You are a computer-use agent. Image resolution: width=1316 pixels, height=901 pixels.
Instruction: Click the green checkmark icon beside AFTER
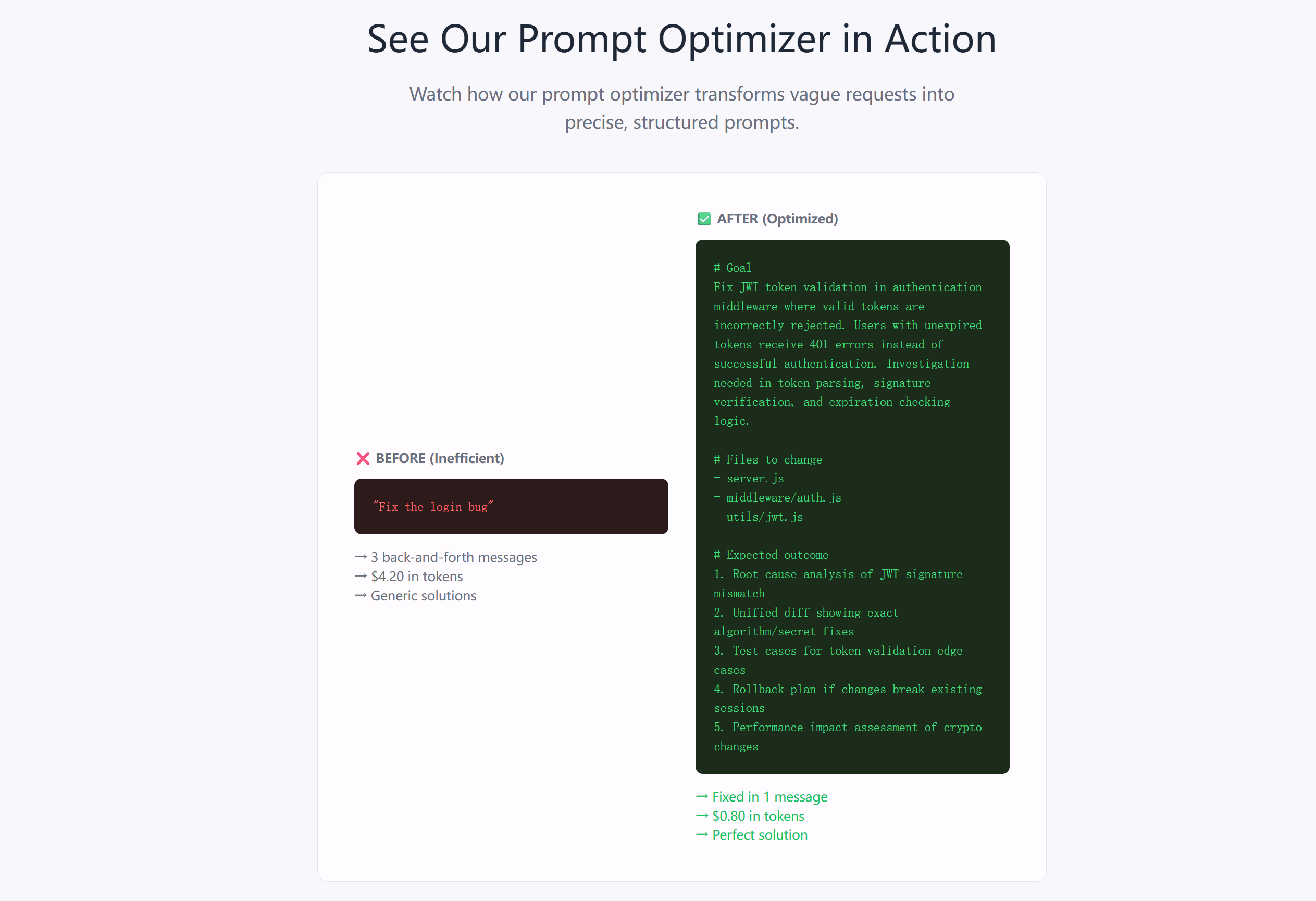pos(704,219)
